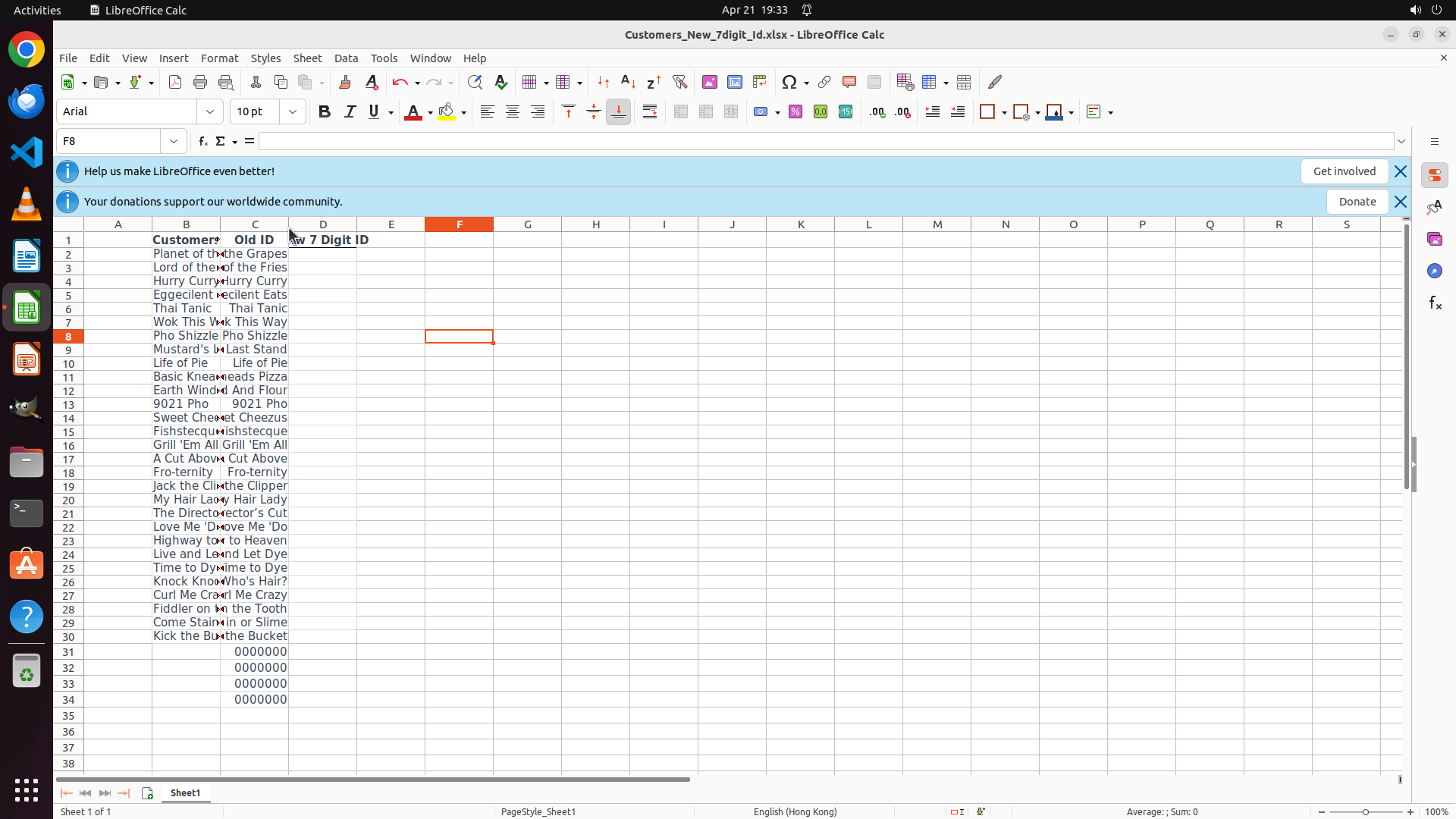This screenshot has width=1456, height=819.
Task: Open the Name Box dropdown arrow
Action: (174, 142)
